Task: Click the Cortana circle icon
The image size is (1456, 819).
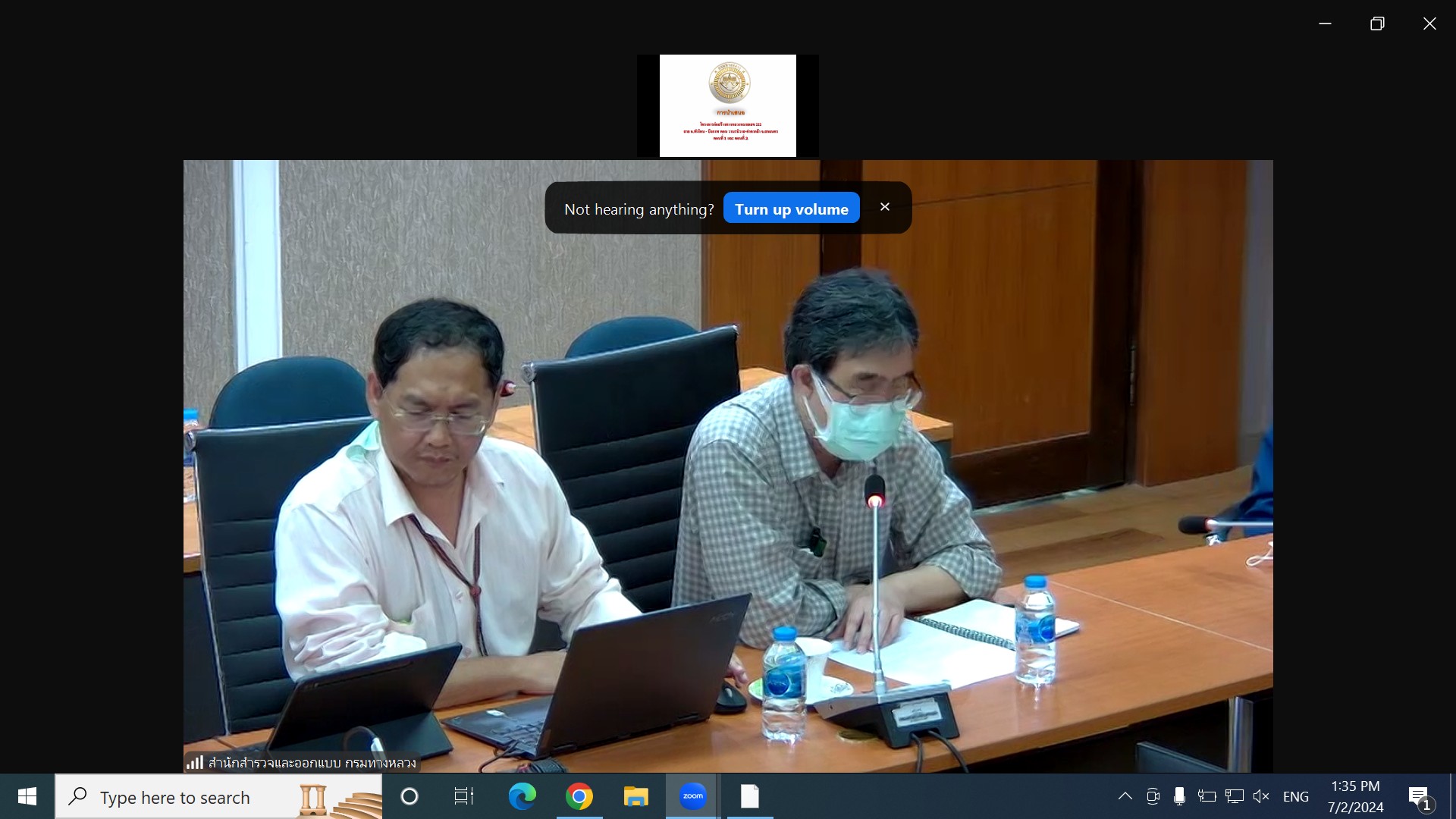Action: 409,796
